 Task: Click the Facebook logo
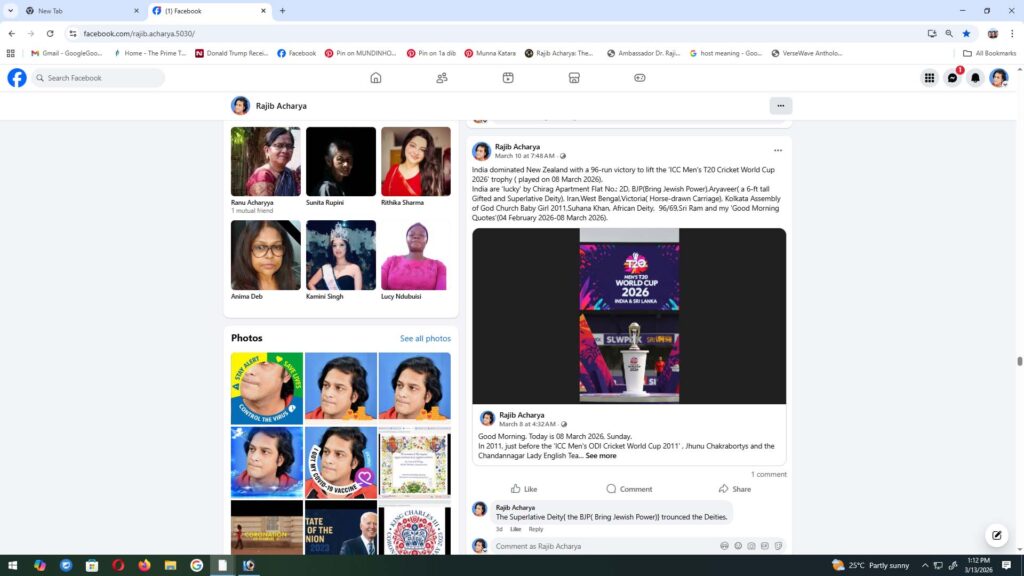[x=17, y=78]
